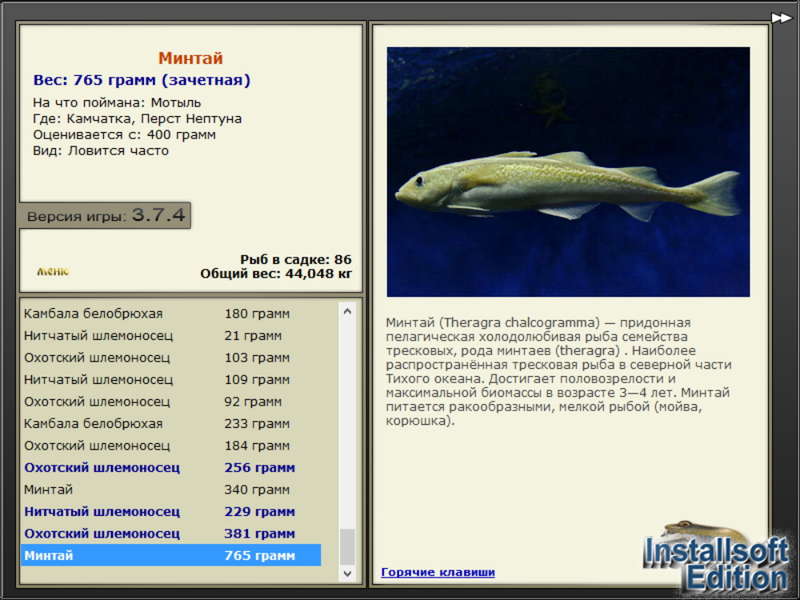Click the double-arrow forward icon
This screenshot has height=600, width=800.
[x=781, y=17]
